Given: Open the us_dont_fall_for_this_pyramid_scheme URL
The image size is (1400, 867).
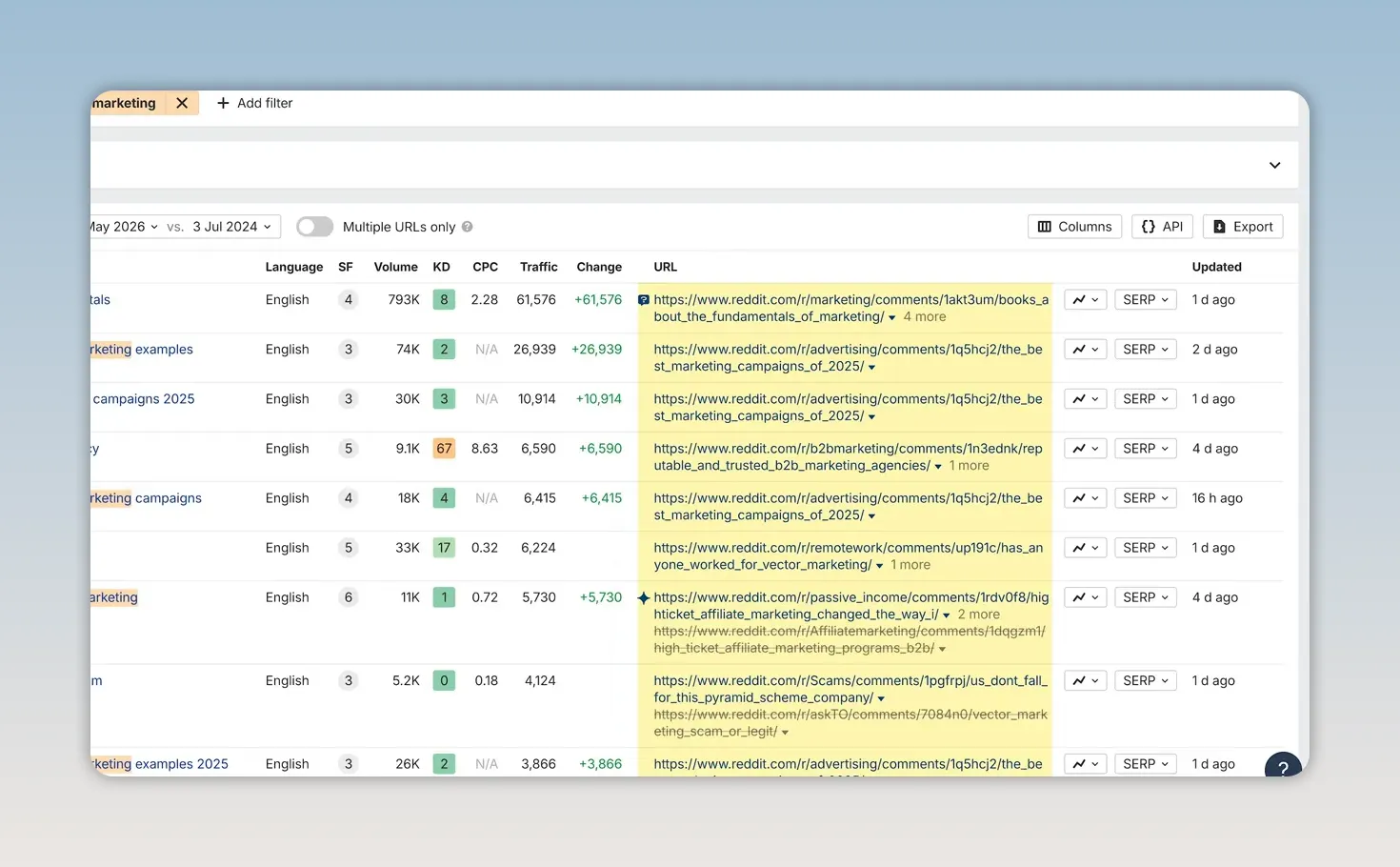Looking at the screenshot, I should click(x=850, y=690).
